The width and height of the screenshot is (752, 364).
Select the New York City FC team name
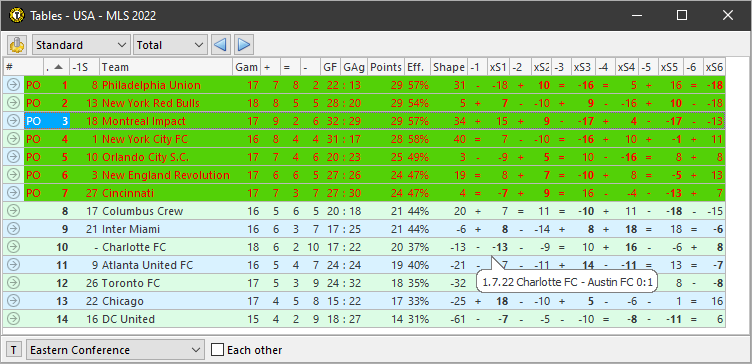click(x=145, y=139)
